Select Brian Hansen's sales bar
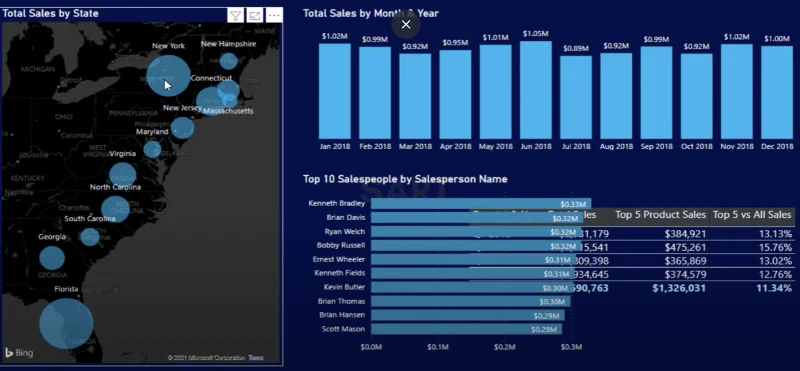Viewport: 800px width, 371px height. [468, 315]
